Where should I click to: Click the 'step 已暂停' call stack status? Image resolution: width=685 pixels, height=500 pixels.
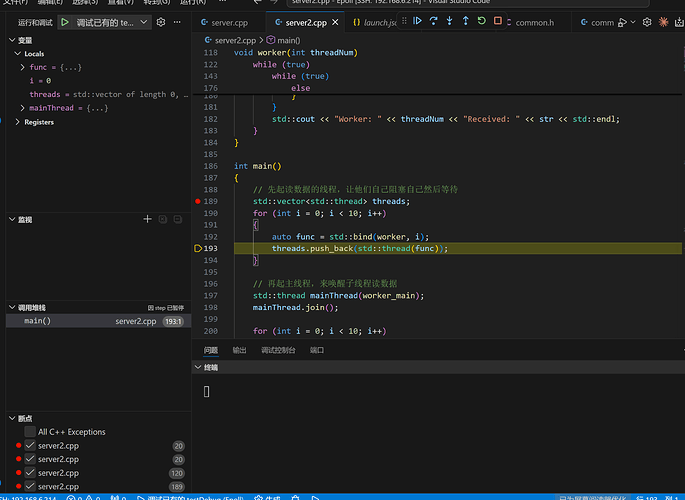click(166, 308)
